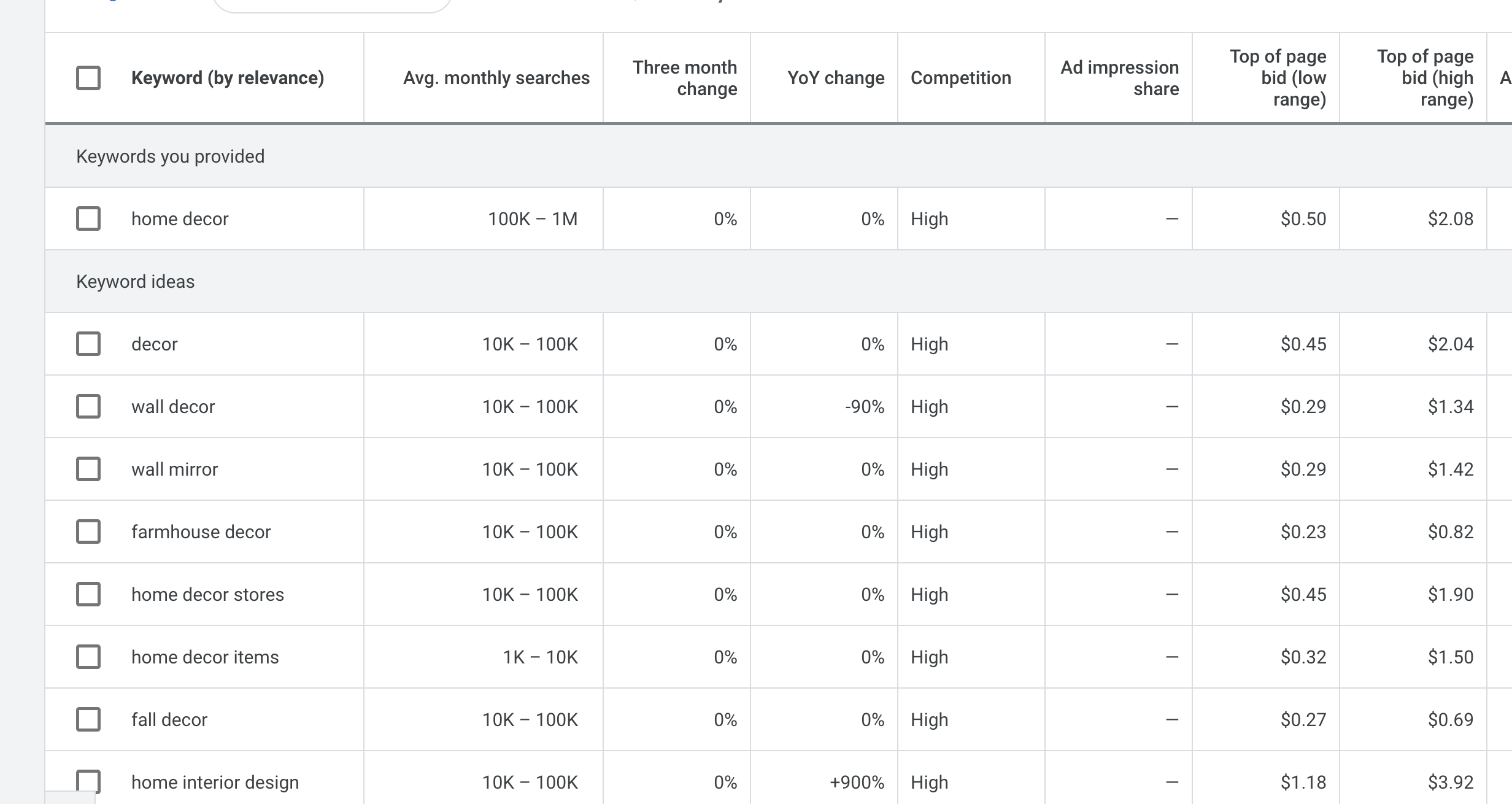The width and height of the screenshot is (1512, 804).
Task: Sort table by YoY change header
Action: coord(835,78)
